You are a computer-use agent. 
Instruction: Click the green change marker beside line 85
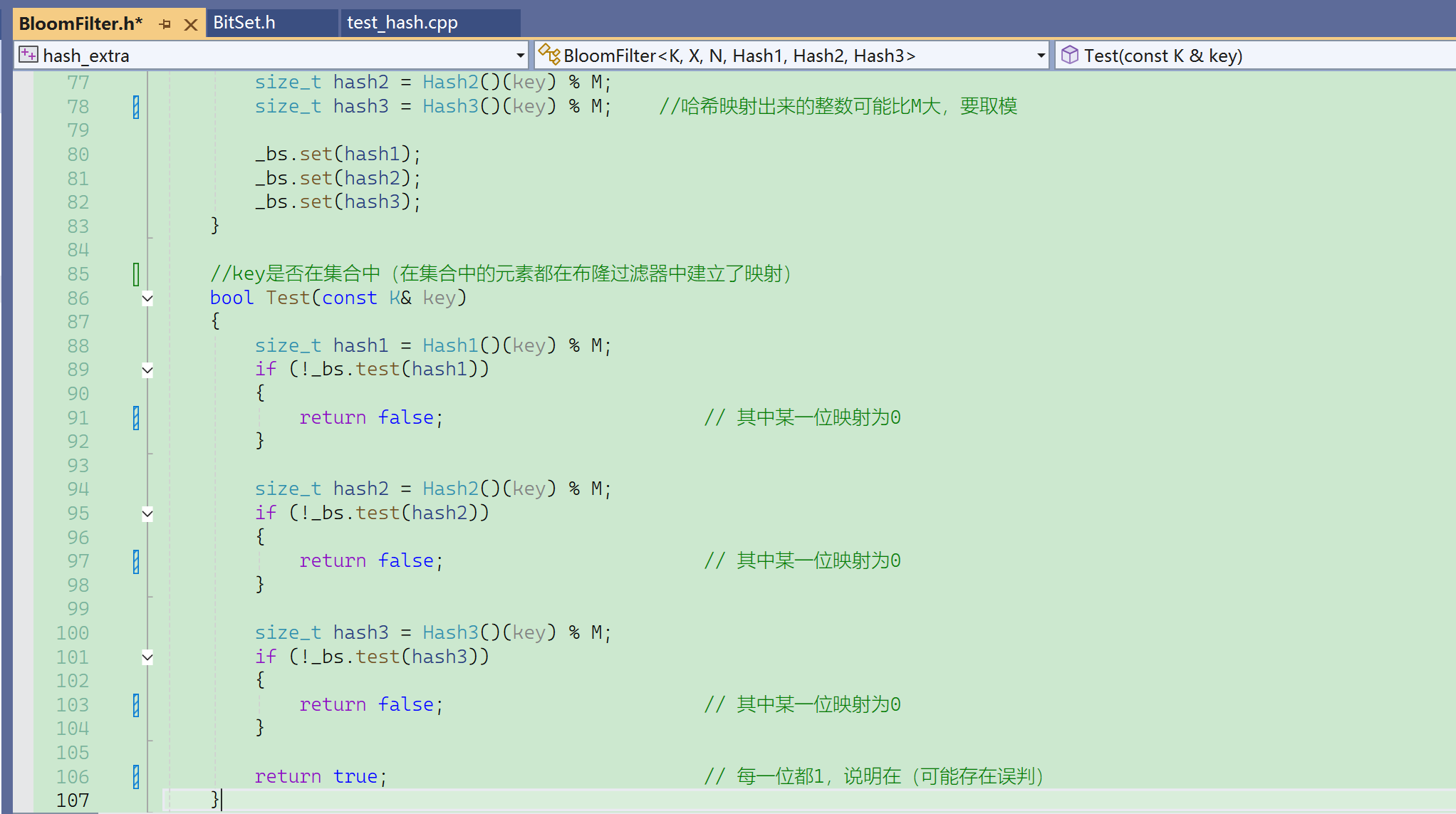[136, 274]
